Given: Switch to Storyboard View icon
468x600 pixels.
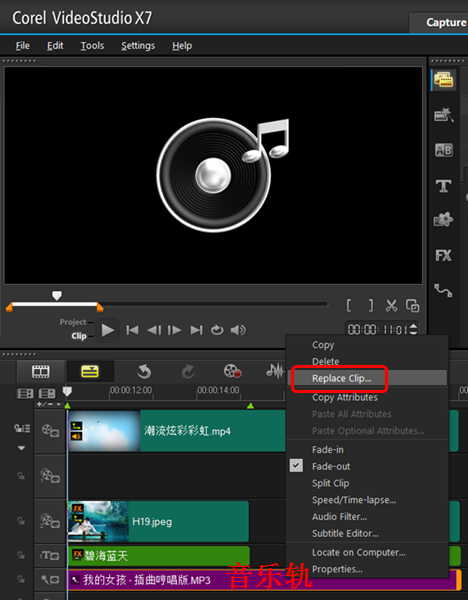Looking at the screenshot, I should (x=41, y=371).
